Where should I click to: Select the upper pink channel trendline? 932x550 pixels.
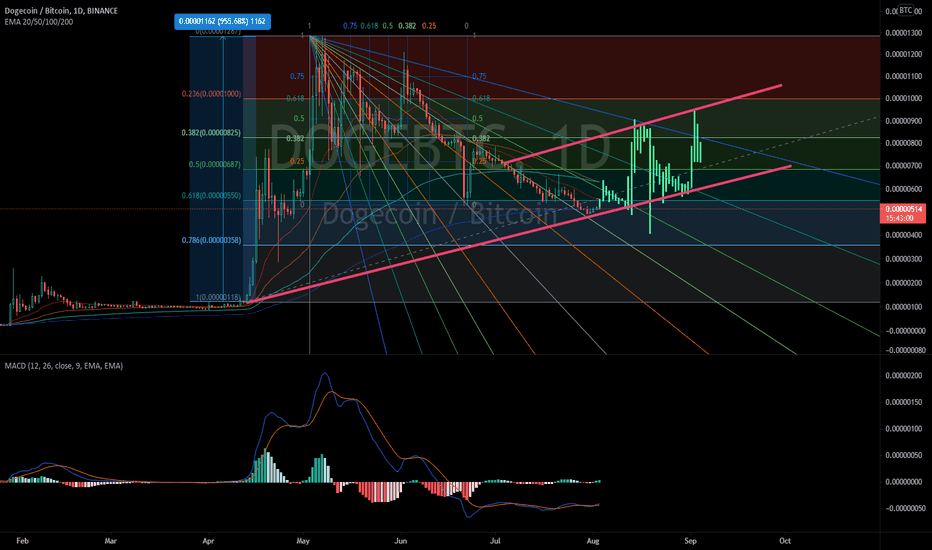point(643,124)
